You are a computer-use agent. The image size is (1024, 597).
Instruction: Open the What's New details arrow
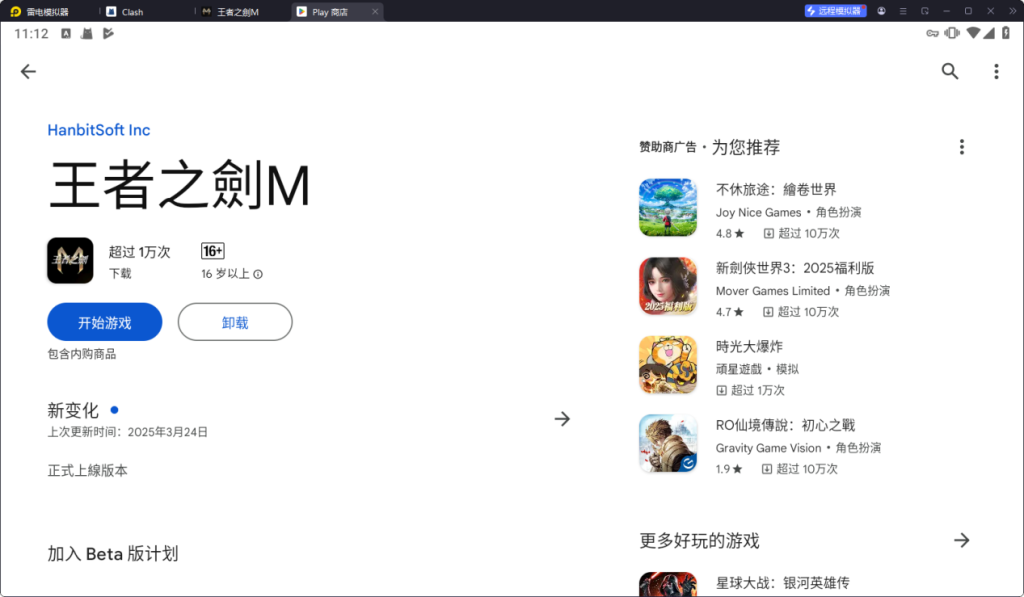(562, 419)
